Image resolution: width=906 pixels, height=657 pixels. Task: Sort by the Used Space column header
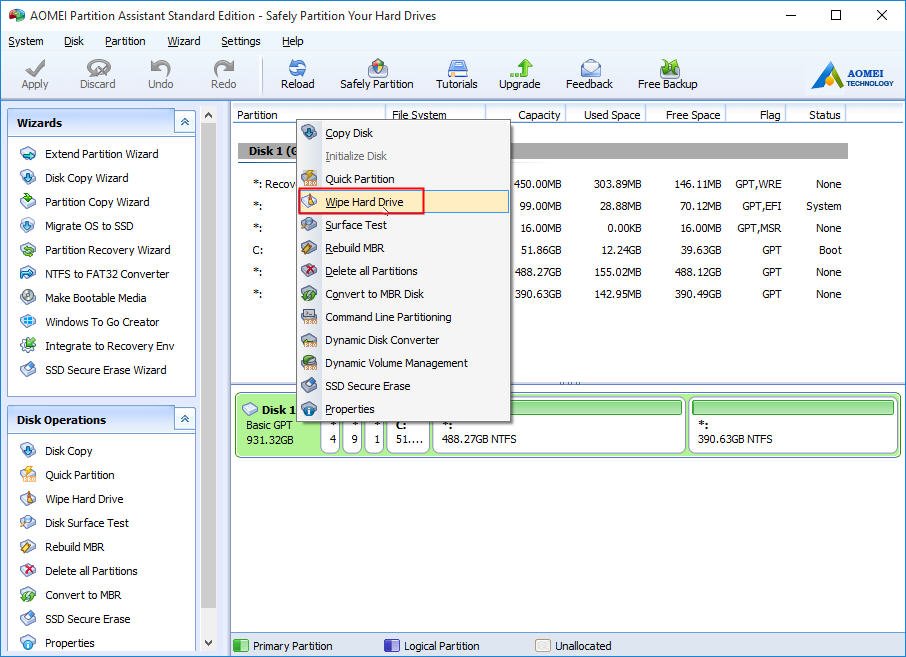[x=606, y=115]
